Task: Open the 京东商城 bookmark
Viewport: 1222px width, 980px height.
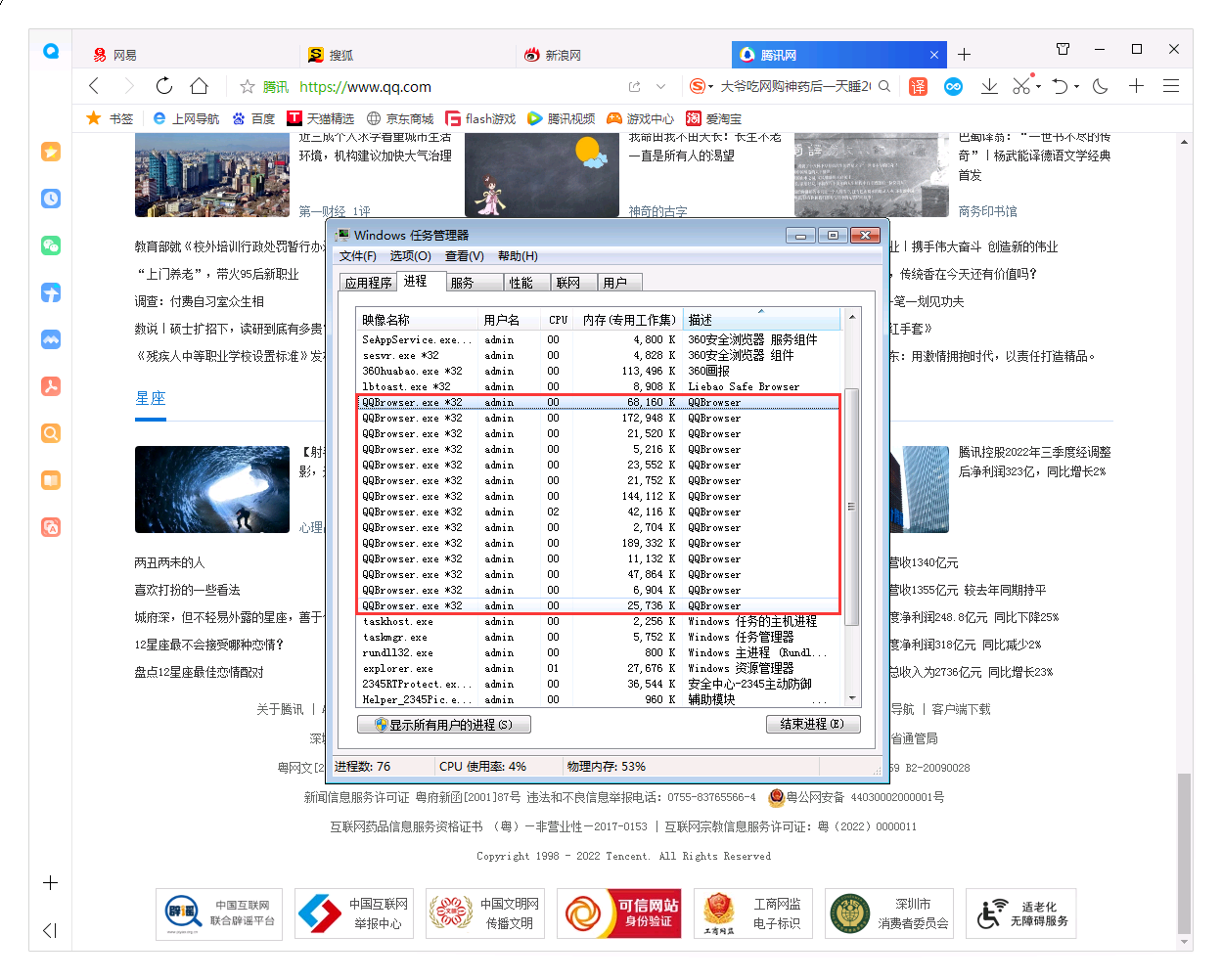Action: click(x=399, y=118)
